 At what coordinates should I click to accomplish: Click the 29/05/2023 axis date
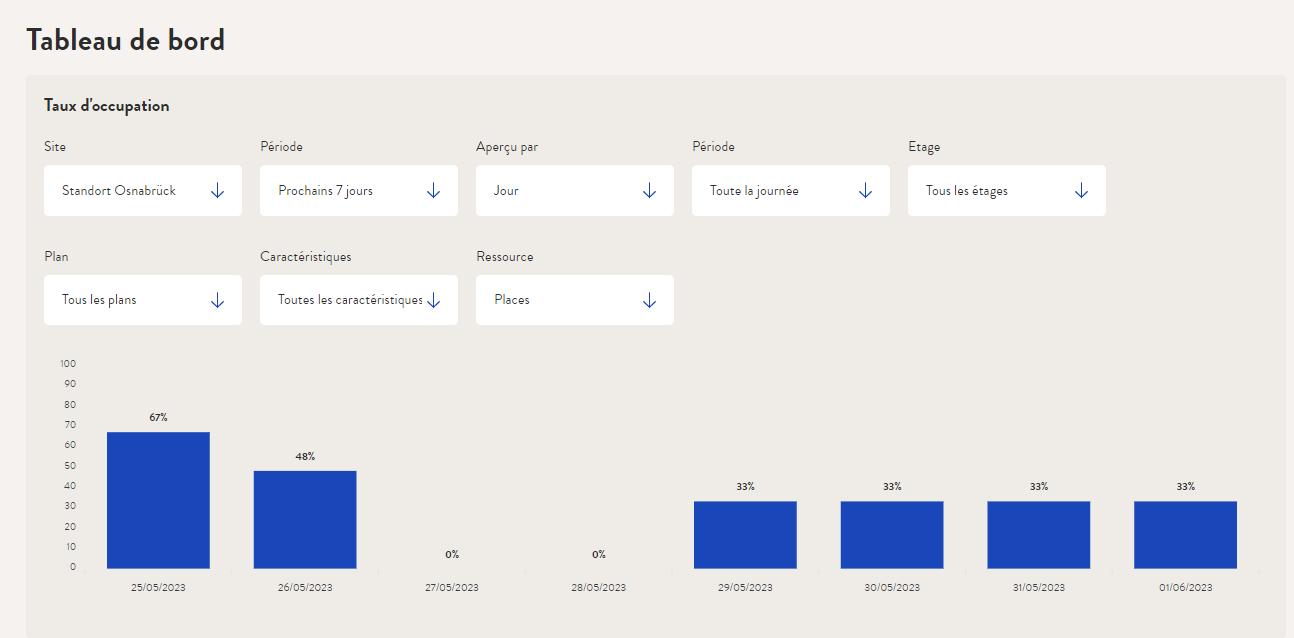tap(745, 587)
